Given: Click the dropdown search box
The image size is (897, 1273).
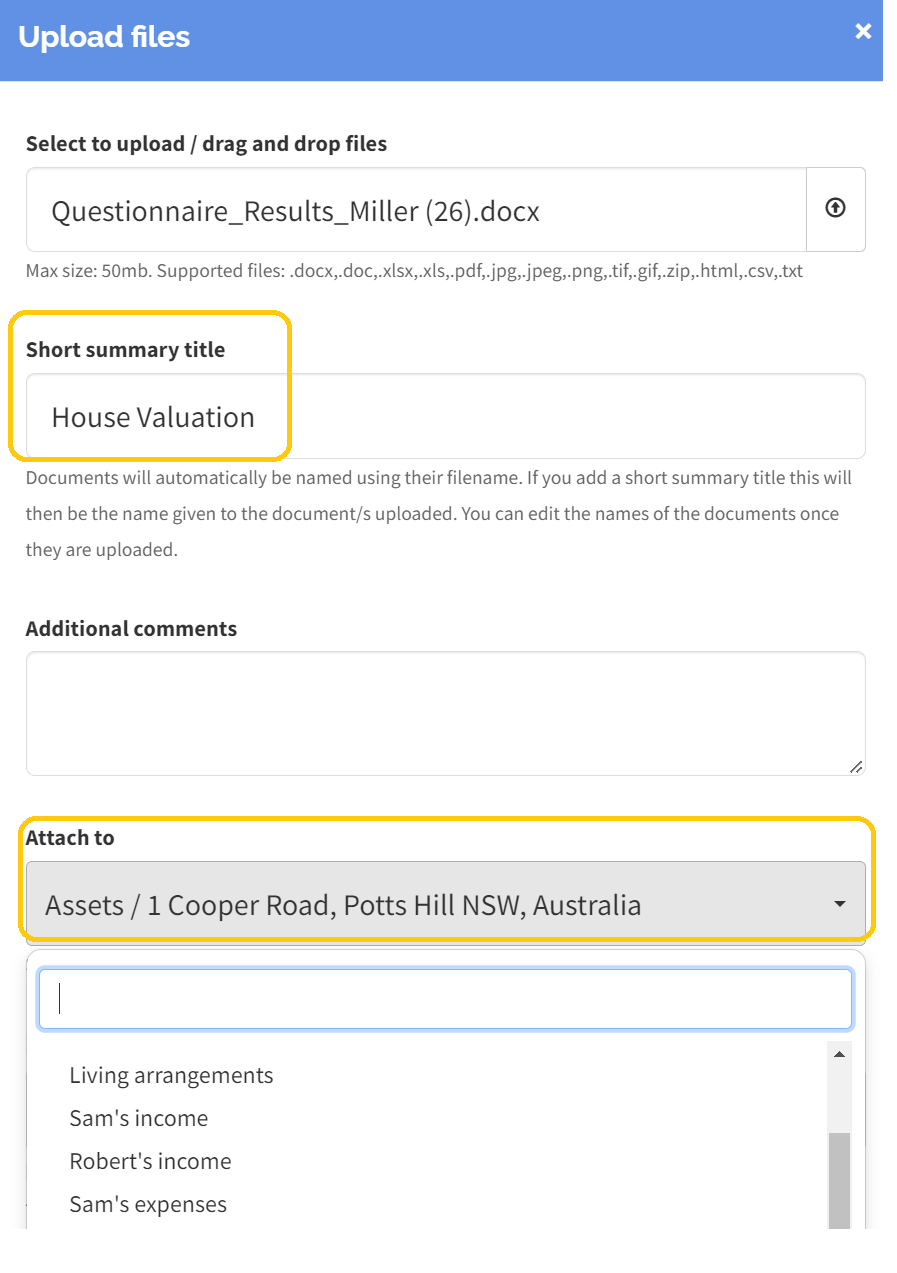Looking at the screenshot, I should coord(445,998).
